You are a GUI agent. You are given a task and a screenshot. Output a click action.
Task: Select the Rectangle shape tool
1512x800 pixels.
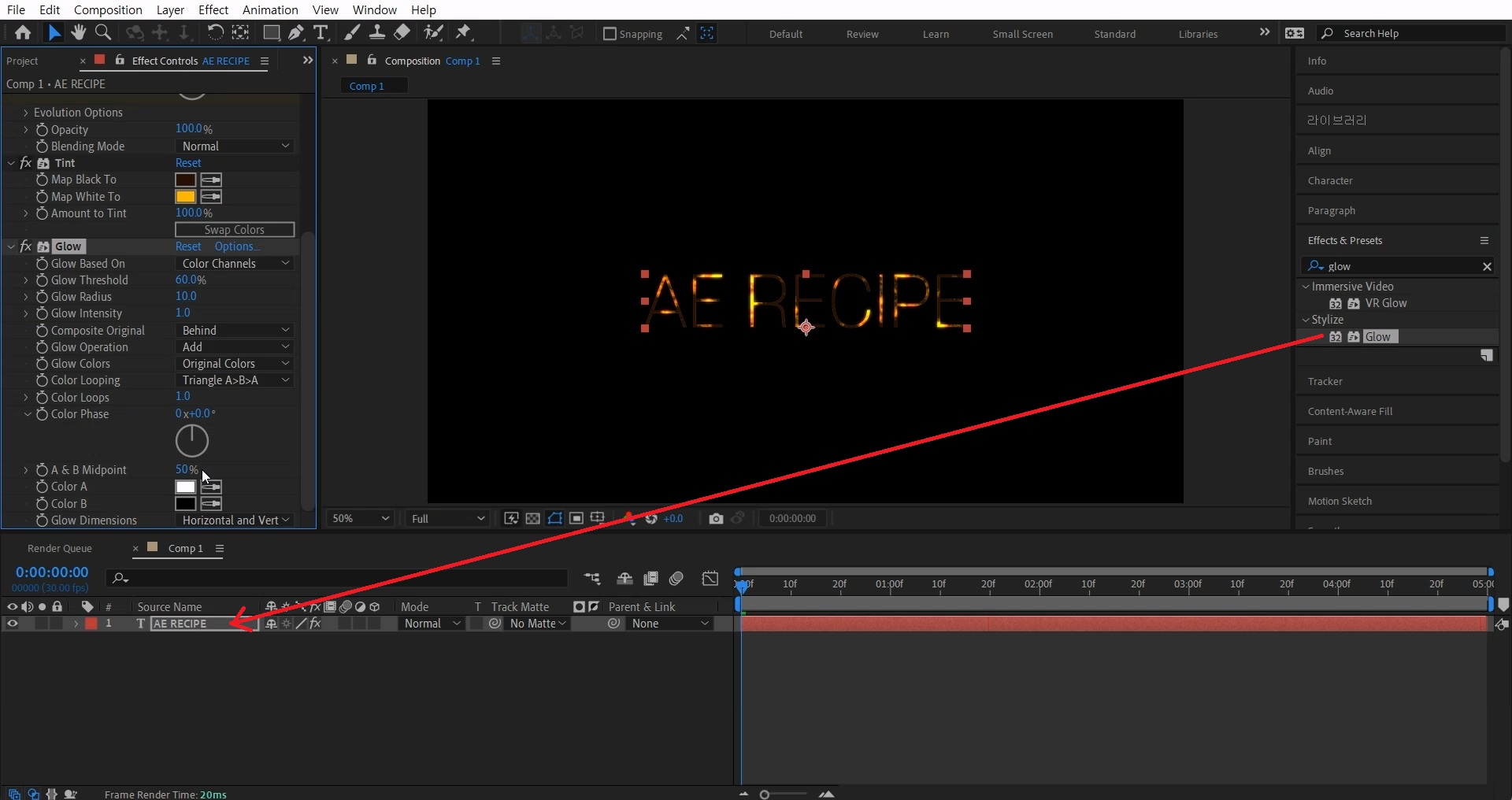[271, 32]
